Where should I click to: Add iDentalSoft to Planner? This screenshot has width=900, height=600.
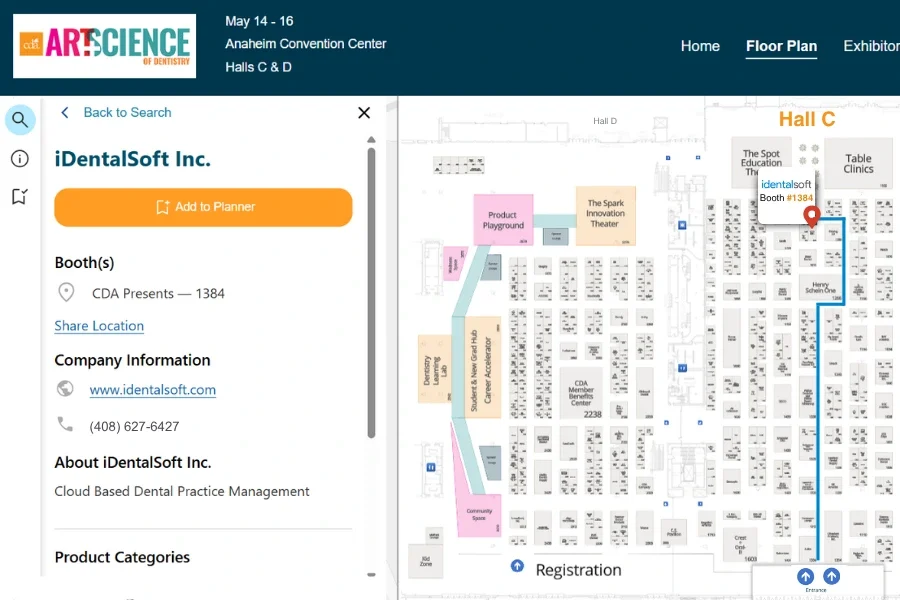click(203, 207)
